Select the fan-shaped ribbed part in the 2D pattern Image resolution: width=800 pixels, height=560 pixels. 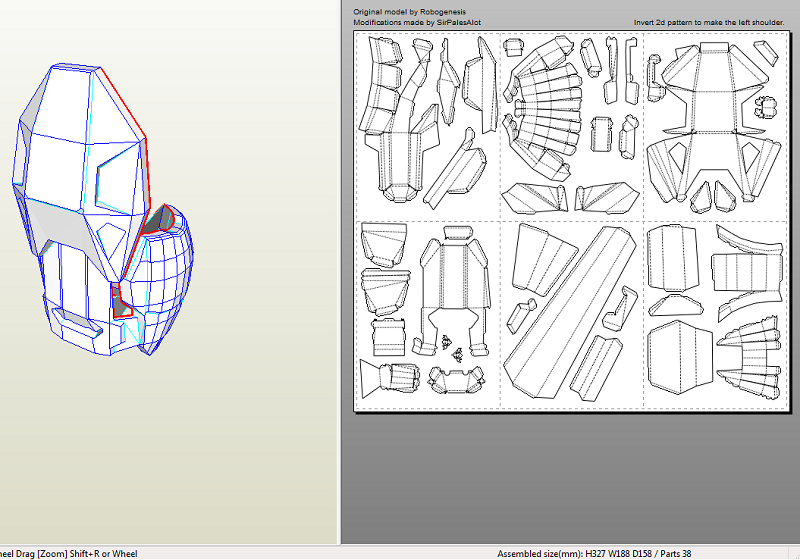tap(548, 110)
